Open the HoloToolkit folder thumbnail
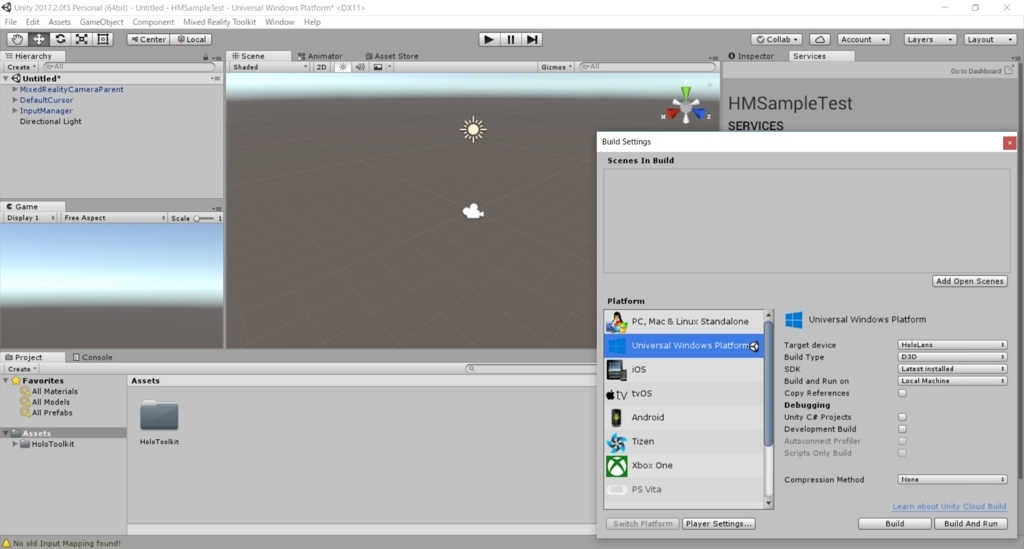The width and height of the screenshot is (1024, 549). click(159, 416)
